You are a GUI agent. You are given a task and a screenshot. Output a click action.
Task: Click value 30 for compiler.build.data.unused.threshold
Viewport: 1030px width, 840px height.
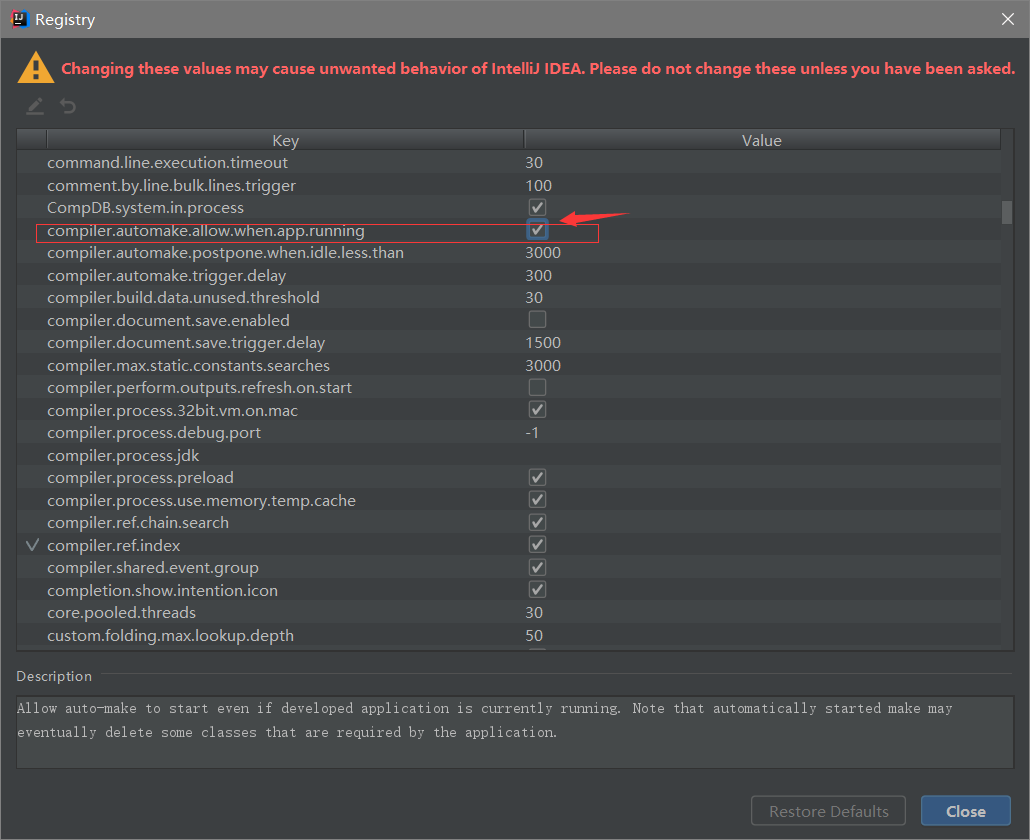[x=534, y=298]
